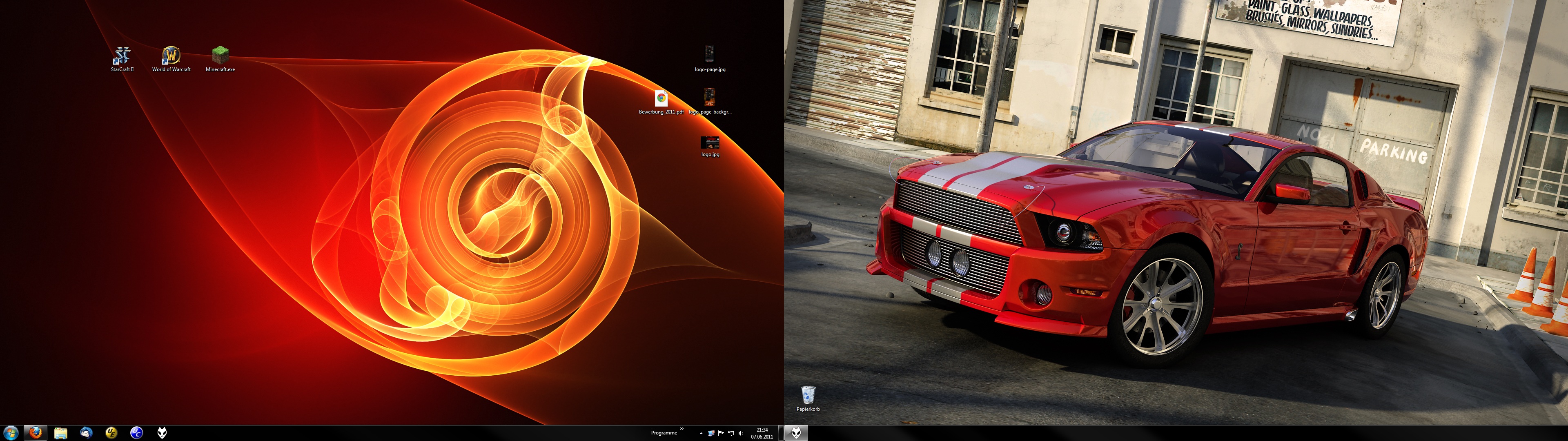Select the logo-page.jpg file icon
This screenshot has height=441, width=1568.
(x=710, y=54)
